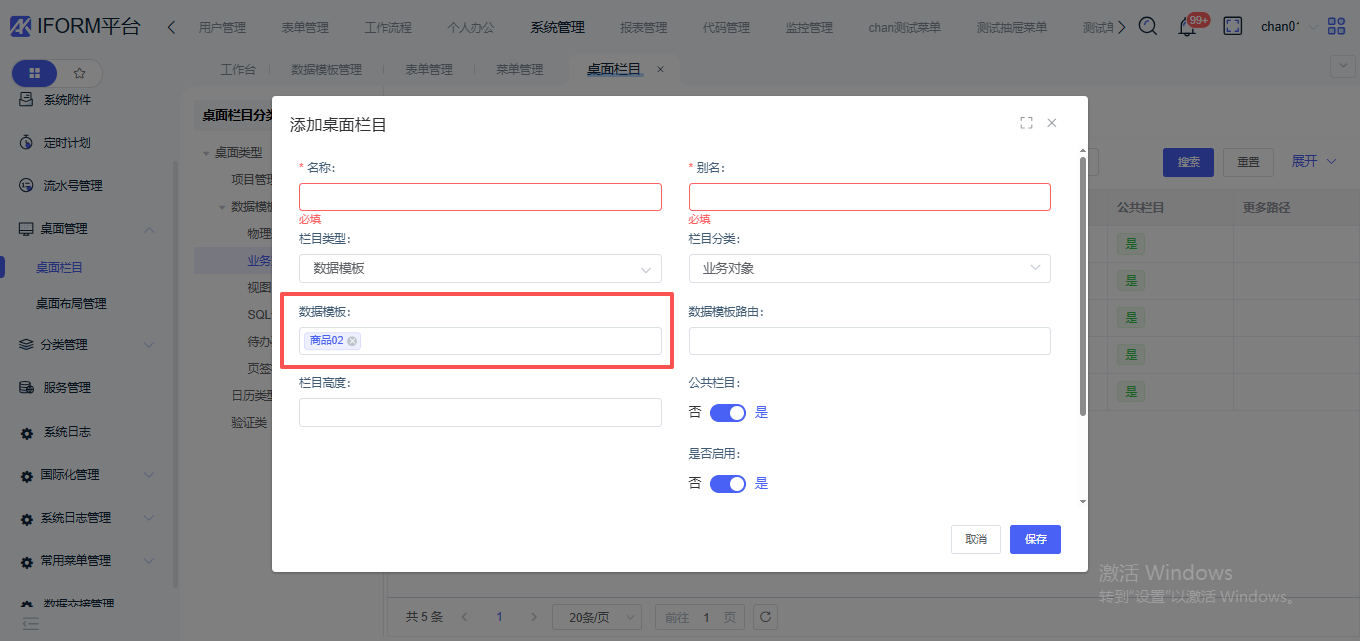This screenshot has width=1360, height=641.
Task: Click the search magnifier icon in header
Action: coord(1148,27)
